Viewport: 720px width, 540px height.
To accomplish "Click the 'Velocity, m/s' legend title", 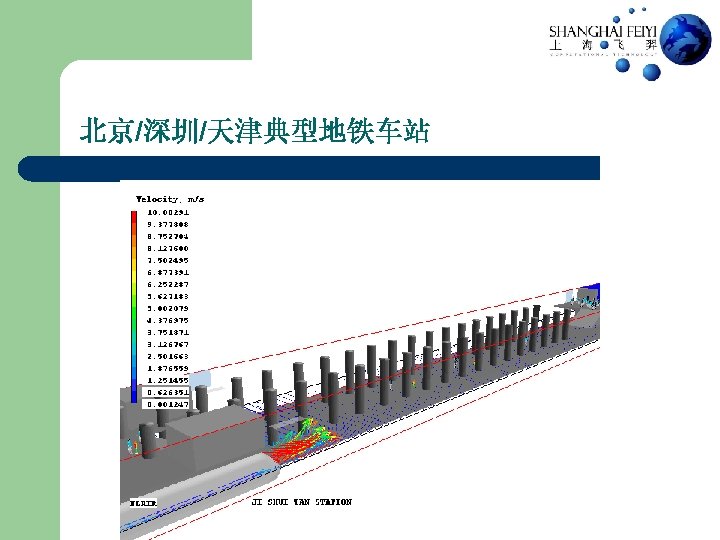I will point(170,199).
